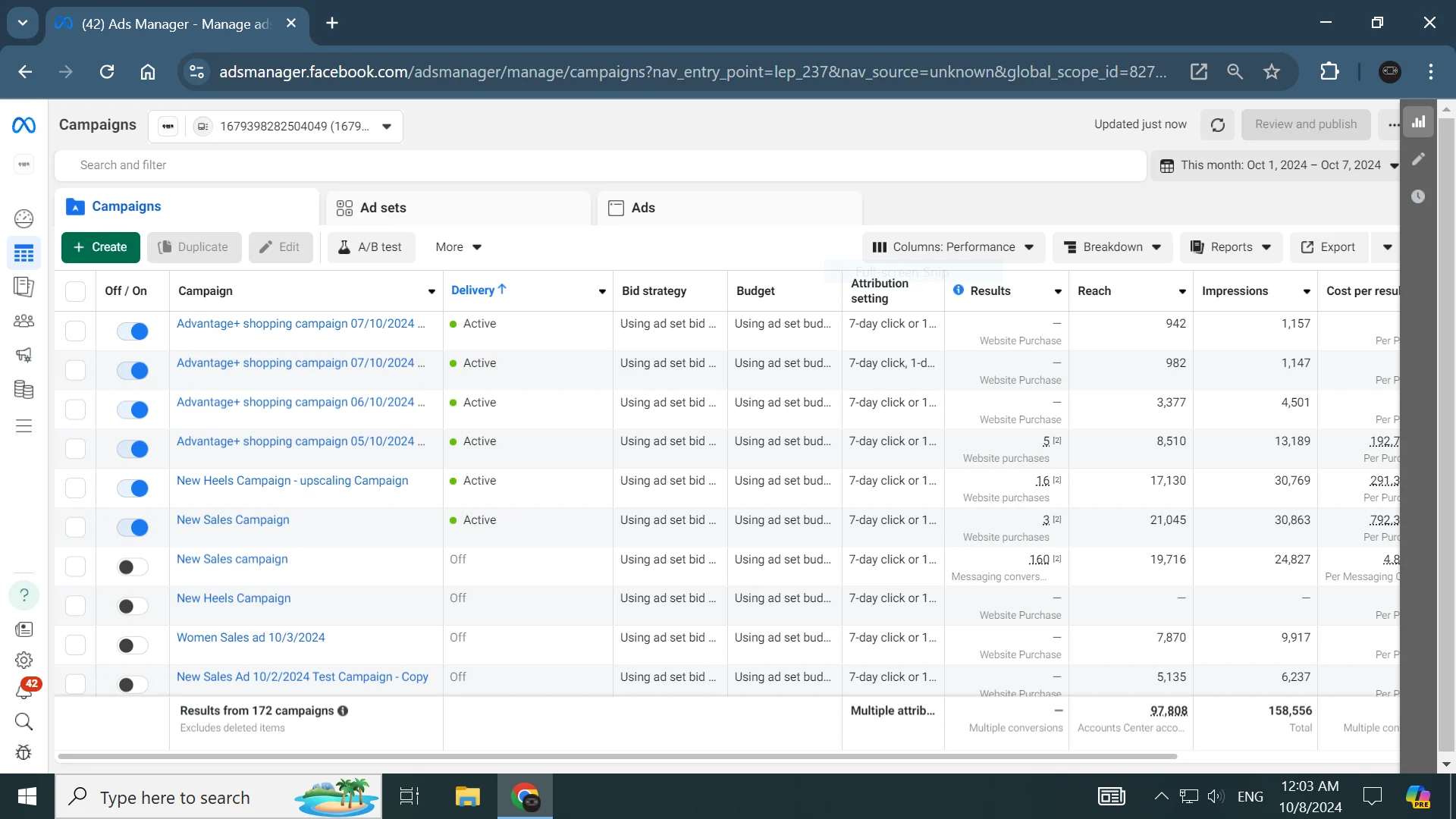Click the refresh data icon near Updated just now
Image resolution: width=1456 pixels, height=819 pixels.
pos(1218,125)
